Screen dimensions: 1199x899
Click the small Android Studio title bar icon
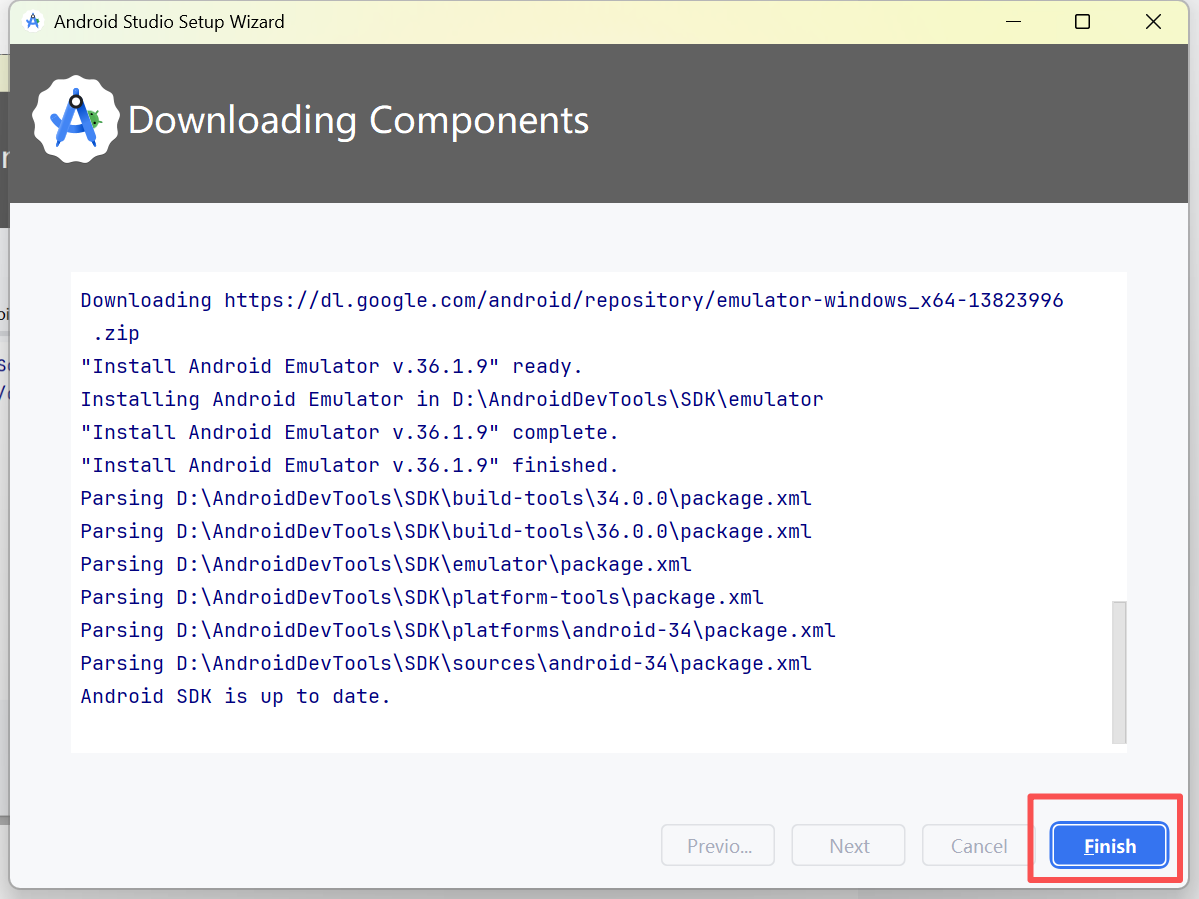[x=33, y=21]
